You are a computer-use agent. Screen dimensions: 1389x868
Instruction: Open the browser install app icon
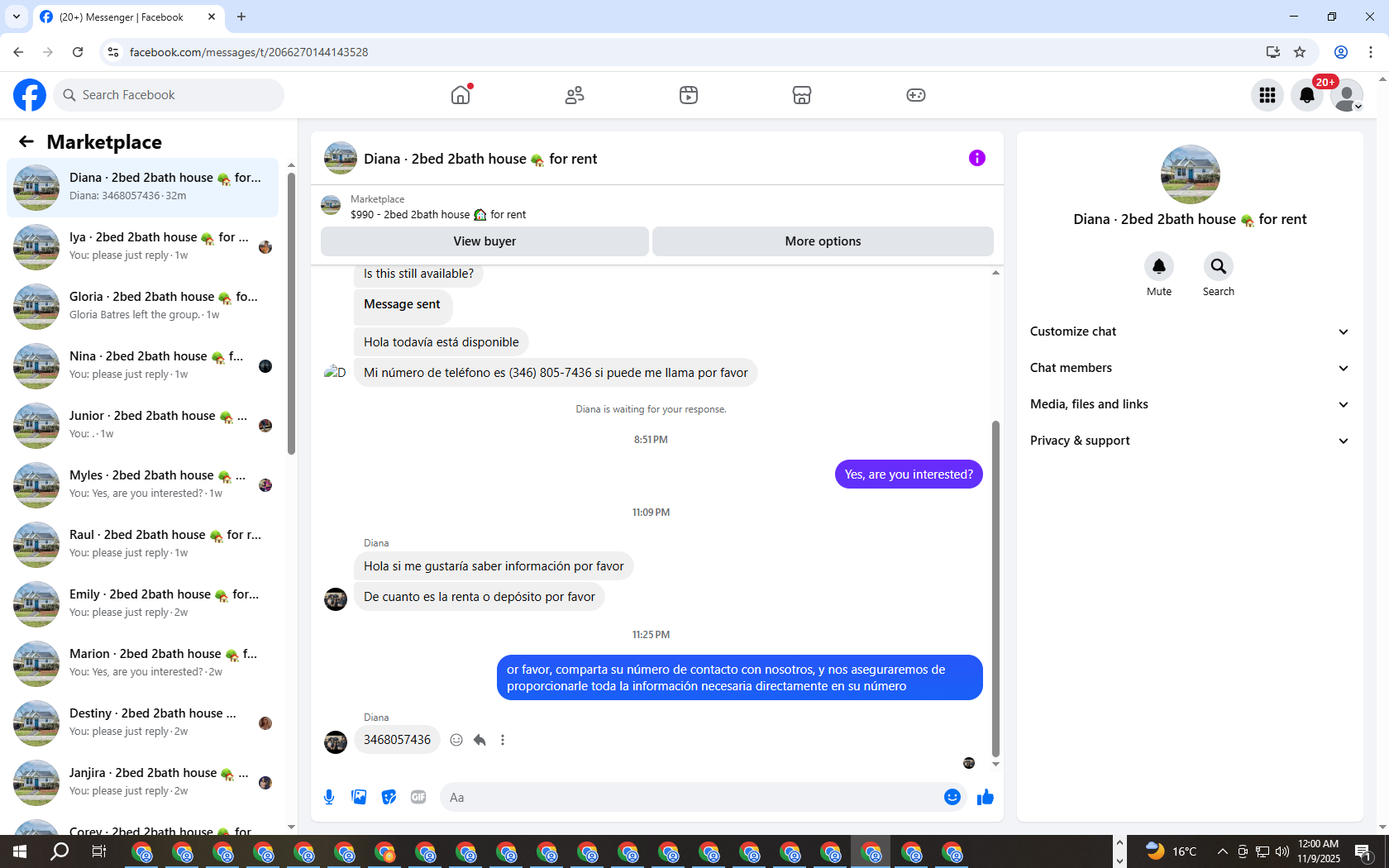click(x=1272, y=52)
